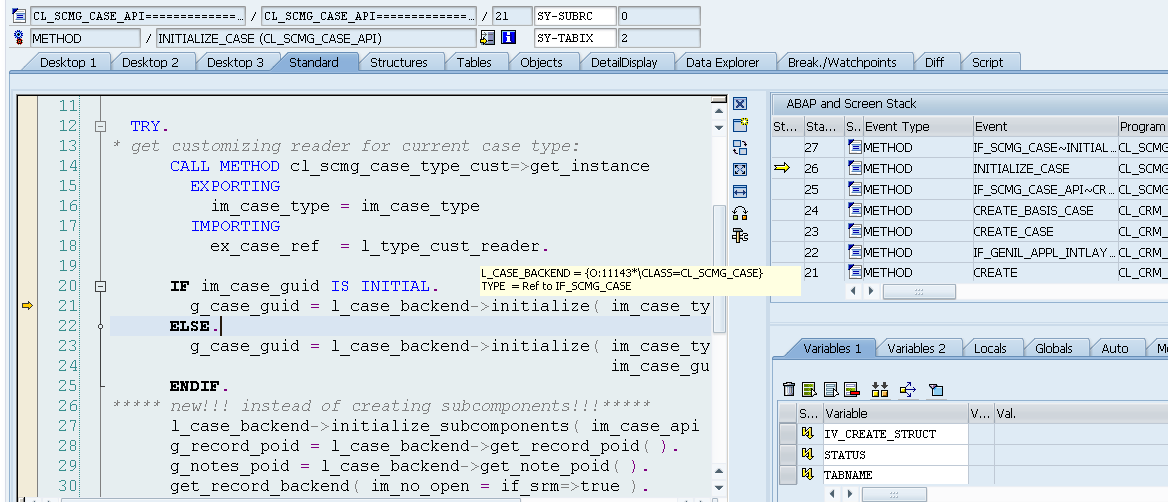The height and width of the screenshot is (502, 1168).
Task: Click the swap tool icon
Action: point(740,147)
